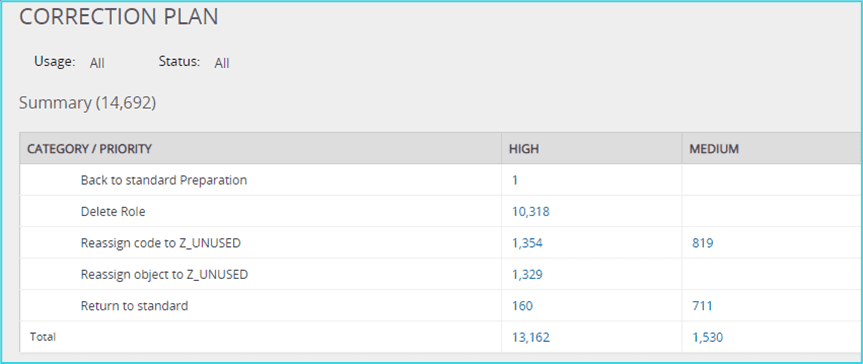Select the Back to standard Preparation row label

[x=163, y=180]
